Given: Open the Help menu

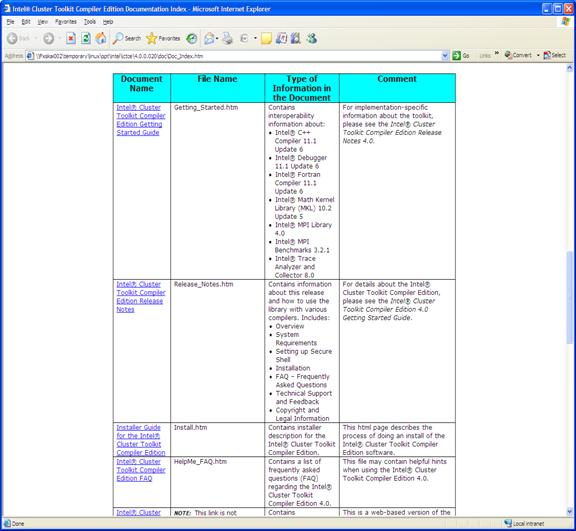Looking at the screenshot, I should point(108,22).
